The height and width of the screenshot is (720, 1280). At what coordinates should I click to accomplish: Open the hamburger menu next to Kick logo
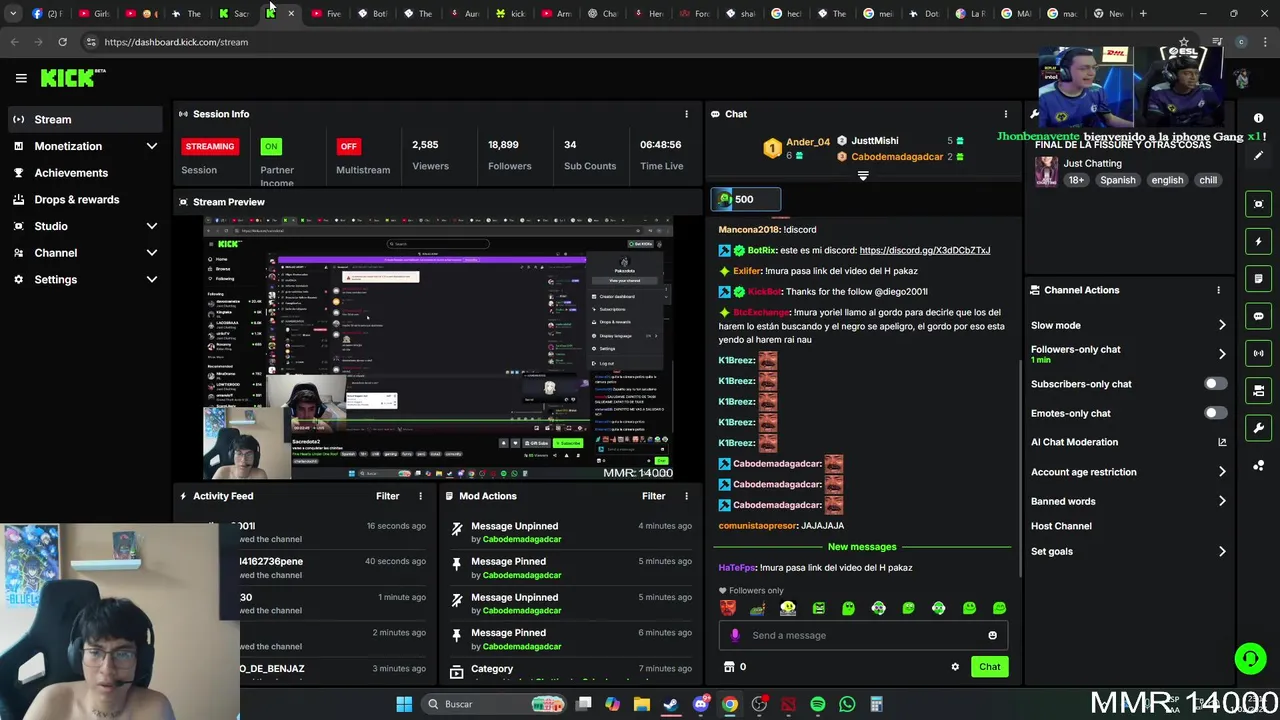point(21,78)
